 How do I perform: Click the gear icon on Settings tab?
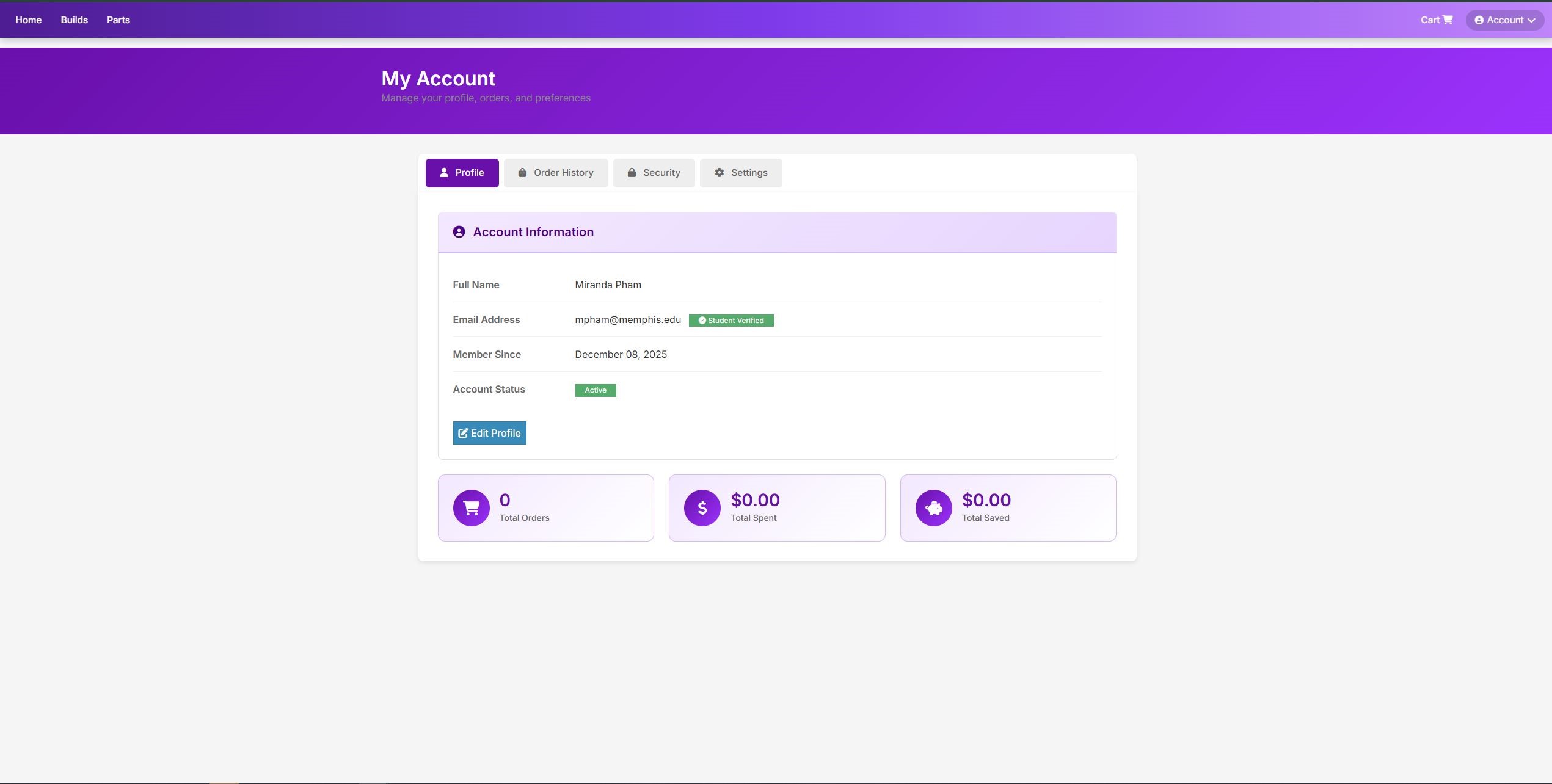pos(720,173)
